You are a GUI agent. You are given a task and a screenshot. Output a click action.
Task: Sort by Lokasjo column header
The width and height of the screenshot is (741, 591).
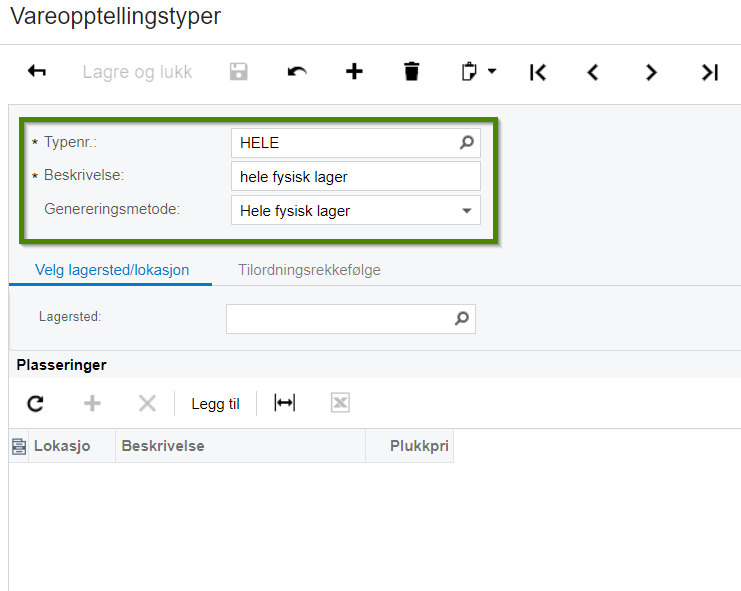72,446
